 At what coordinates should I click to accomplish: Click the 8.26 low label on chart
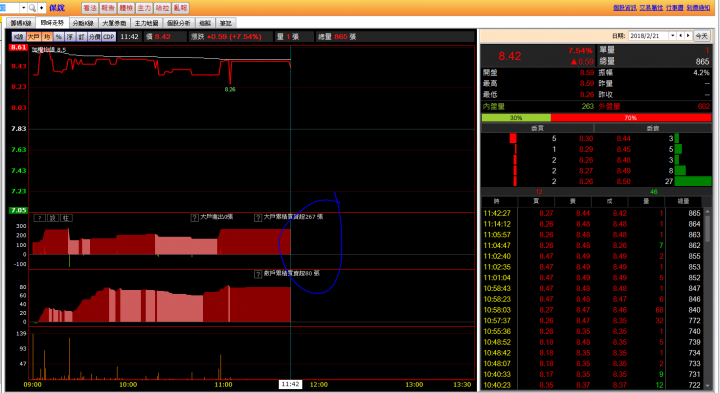(230, 90)
